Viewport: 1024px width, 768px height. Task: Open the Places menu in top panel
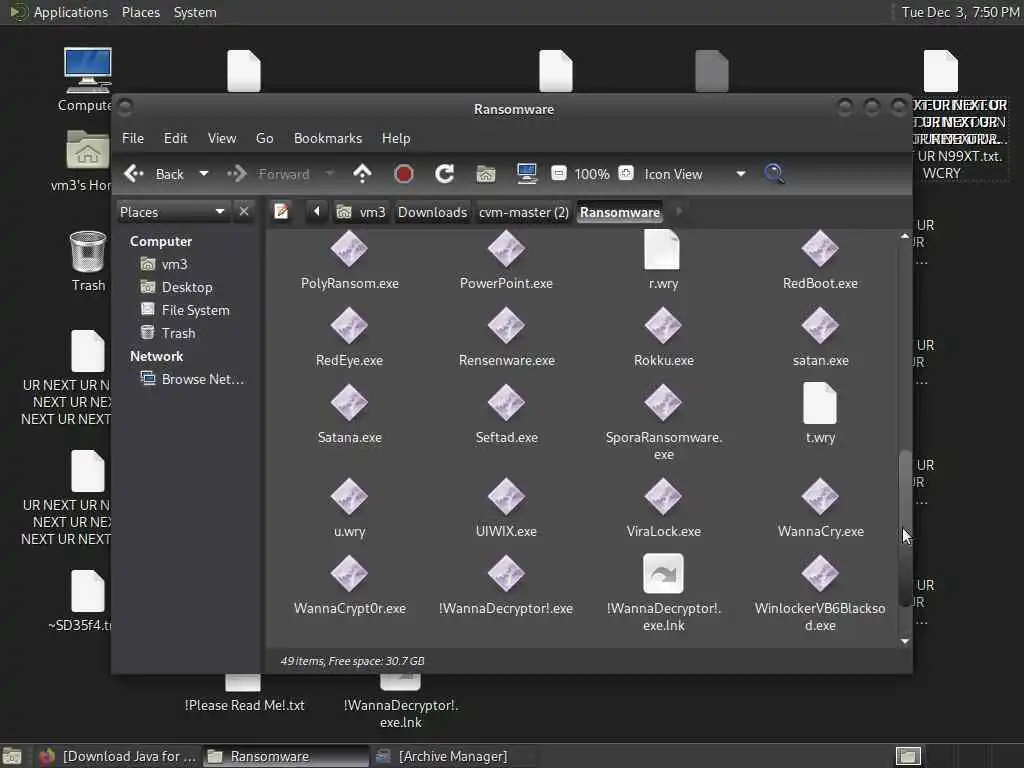[140, 12]
